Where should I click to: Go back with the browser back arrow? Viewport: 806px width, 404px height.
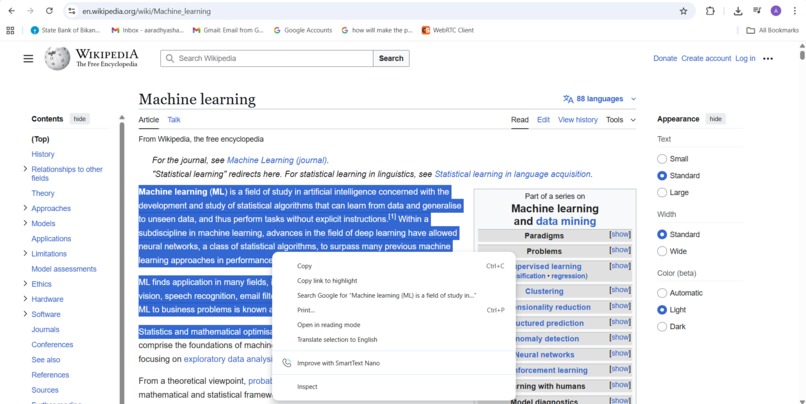pos(12,11)
